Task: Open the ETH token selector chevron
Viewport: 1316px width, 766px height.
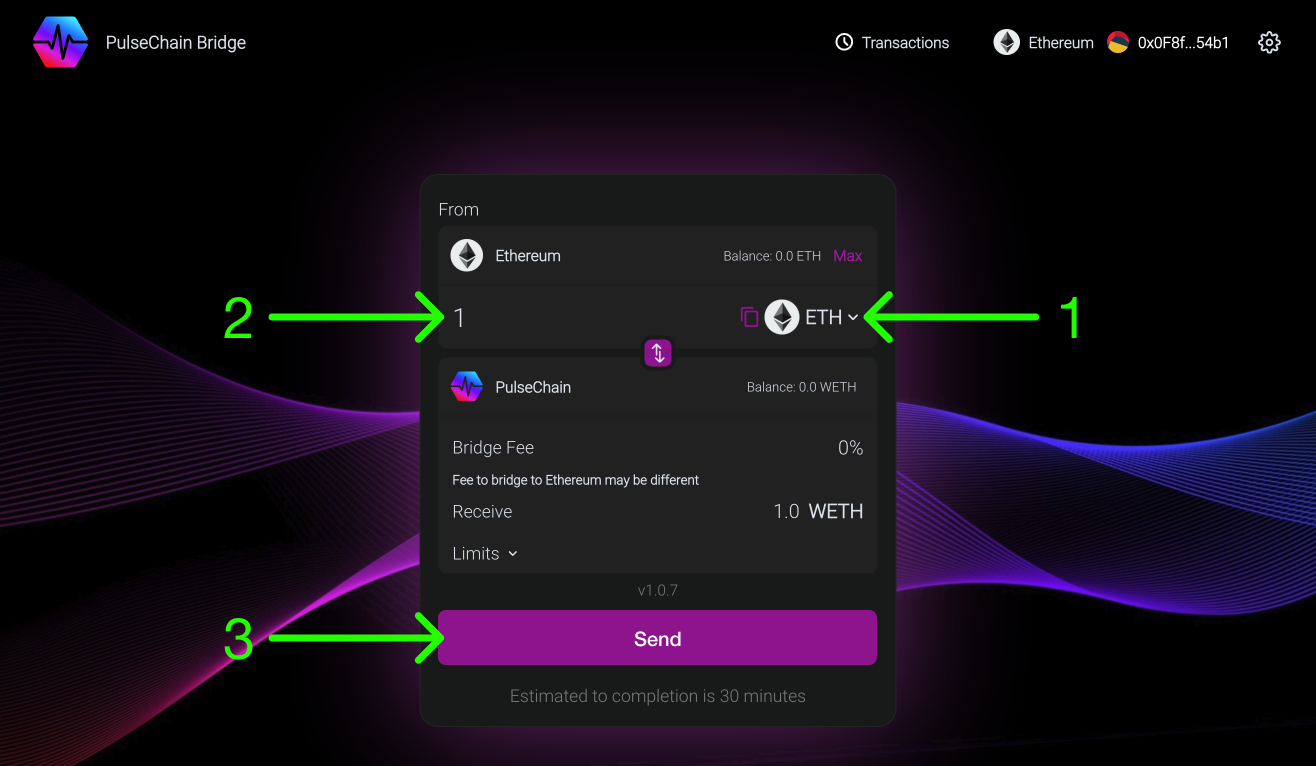Action: pyautogui.click(x=852, y=317)
